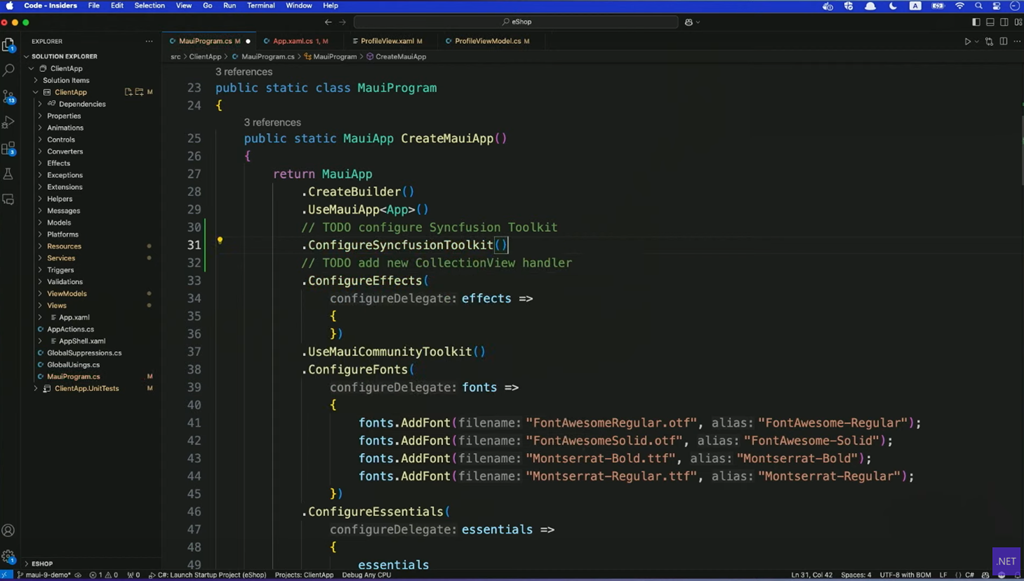This screenshot has height=581, width=1024.
Task: Toggle the secondary sidebar layout button
Action: click(x=1003, y=22)
